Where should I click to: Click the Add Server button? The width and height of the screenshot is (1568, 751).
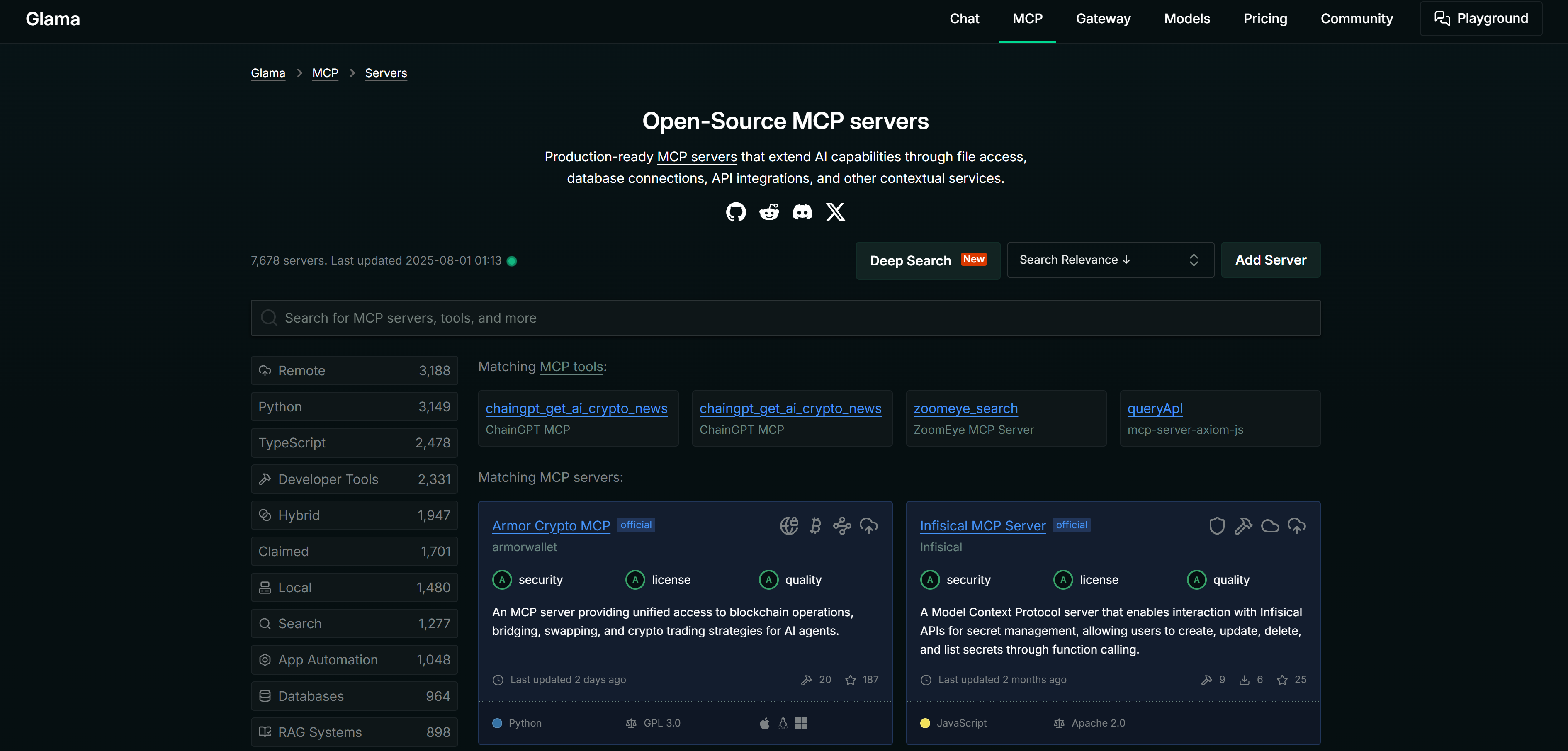click(x=1270, y=260)
